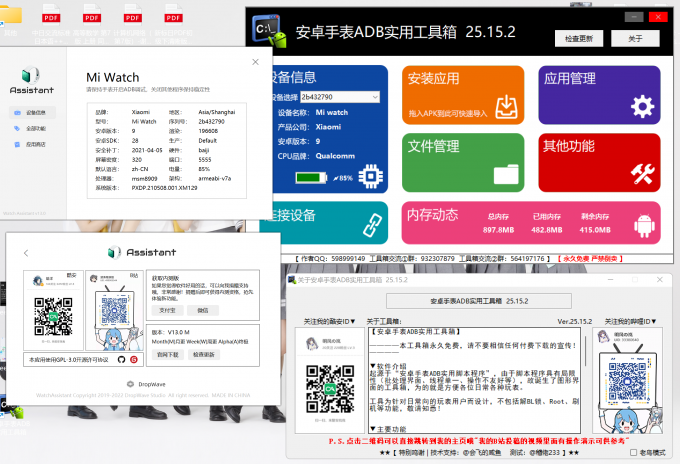Image resolution: width=680 pixels, height=464 pixels.
Task: Click the Bilibili QR card in Assistant window
Action: click(x=114, y=310)
